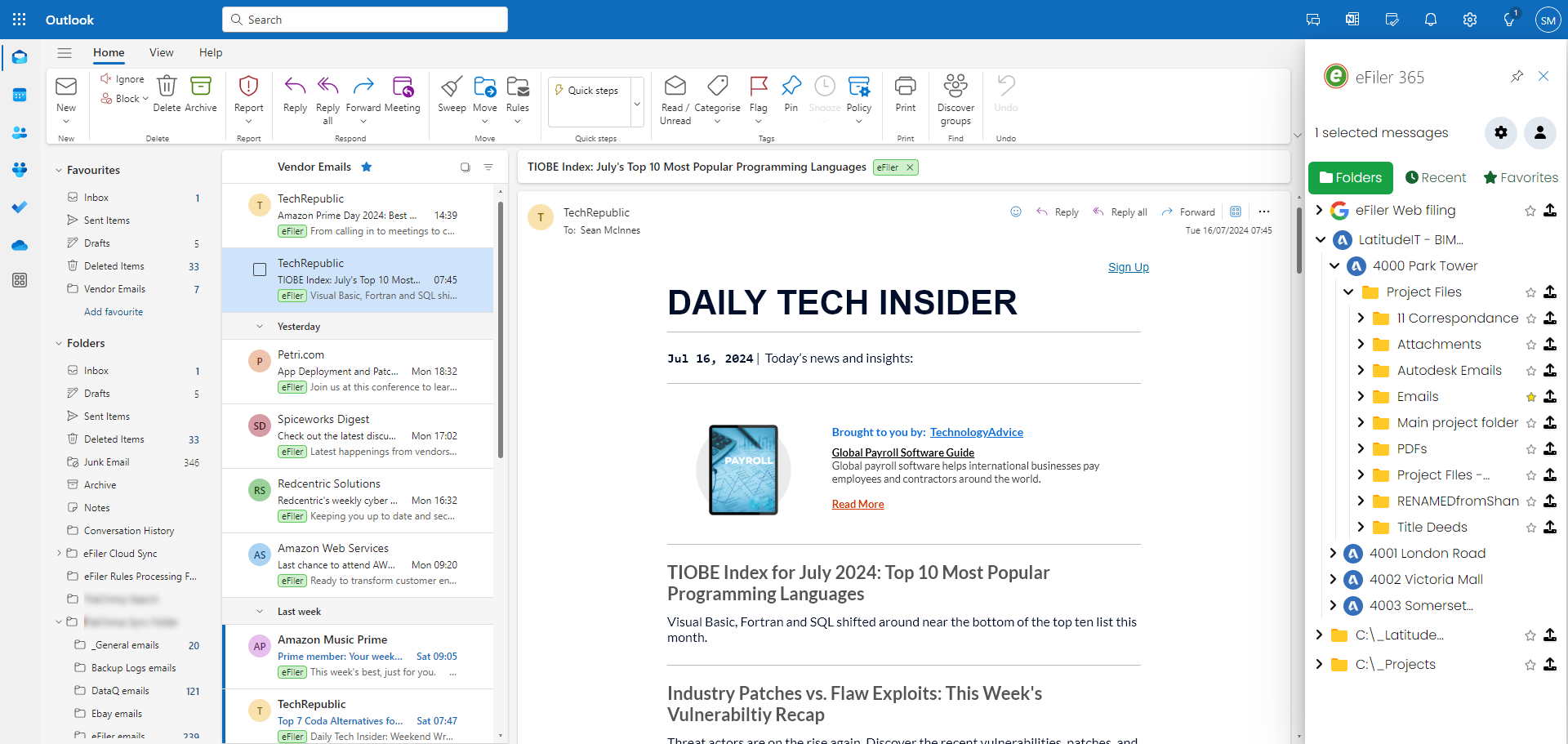Favorite the Project Files folder star

tap(1531, 292)
